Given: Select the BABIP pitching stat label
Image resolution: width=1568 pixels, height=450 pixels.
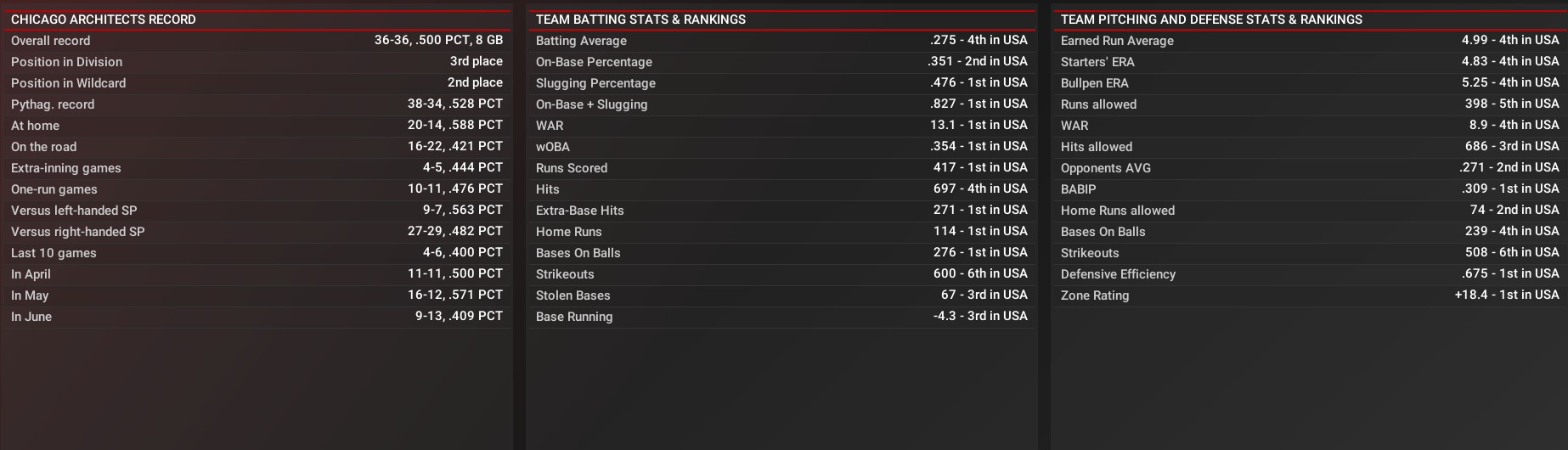Looking at the screenshot, I should [x=1079, y=189].
